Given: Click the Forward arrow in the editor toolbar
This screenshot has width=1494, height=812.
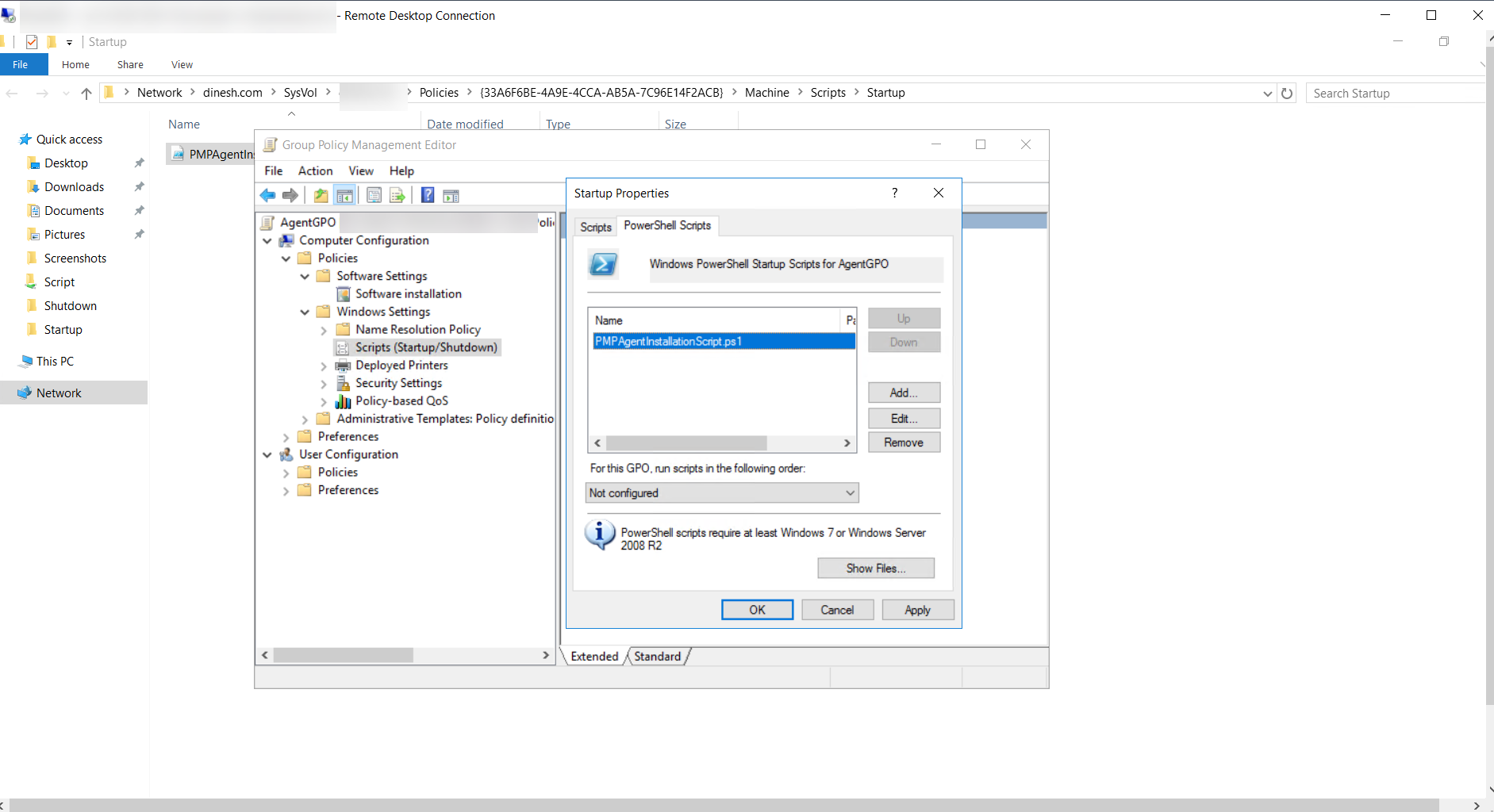Looking at the screenshot, I should coord(290,195).
